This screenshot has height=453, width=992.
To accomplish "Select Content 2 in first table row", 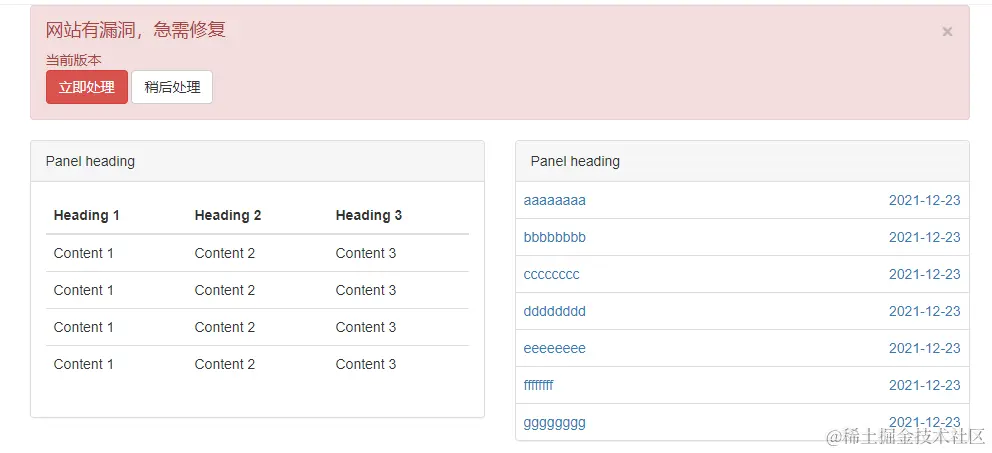I will tap(225, 253).
